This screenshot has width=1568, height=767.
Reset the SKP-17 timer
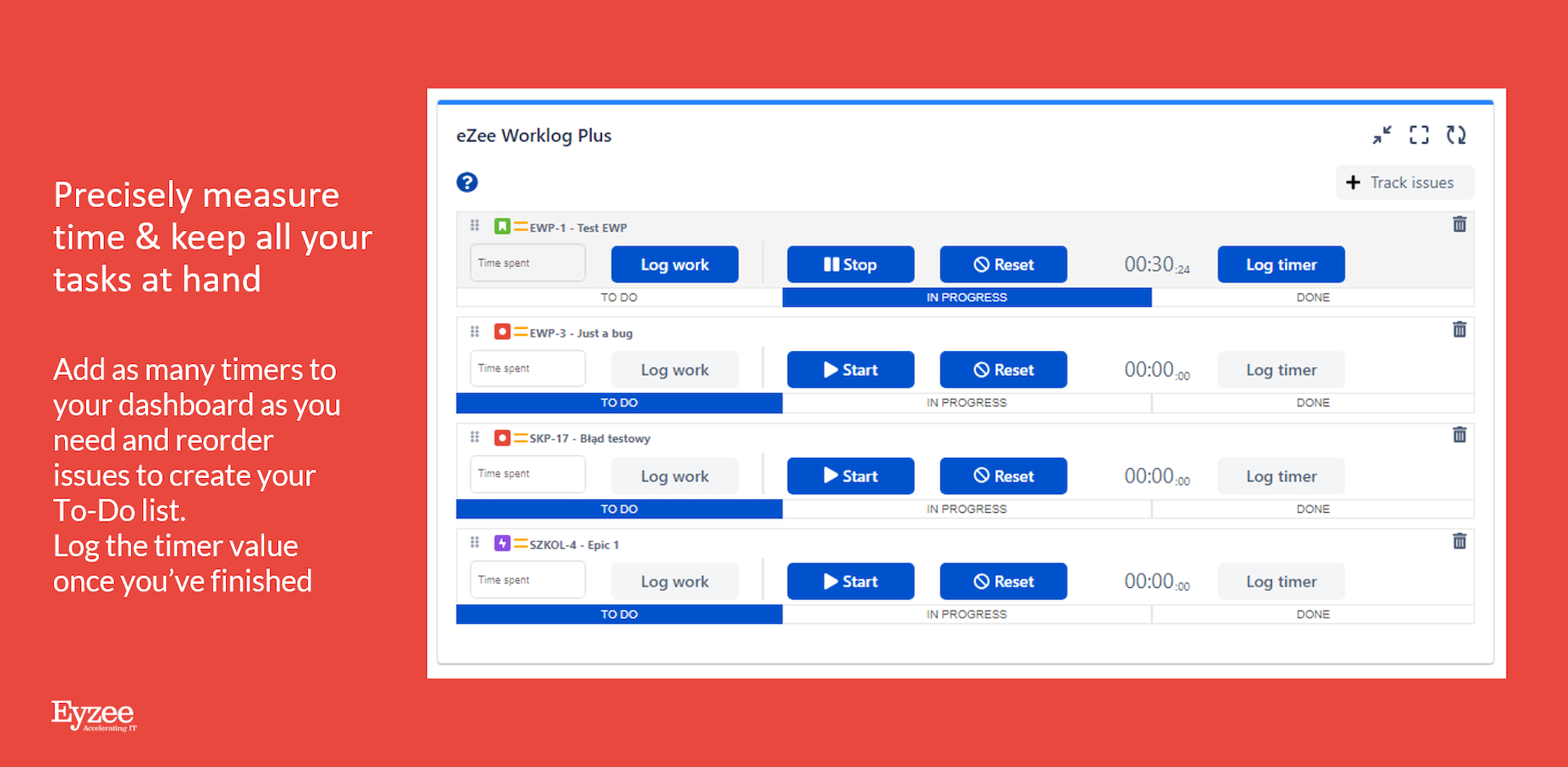[1004, 476]
